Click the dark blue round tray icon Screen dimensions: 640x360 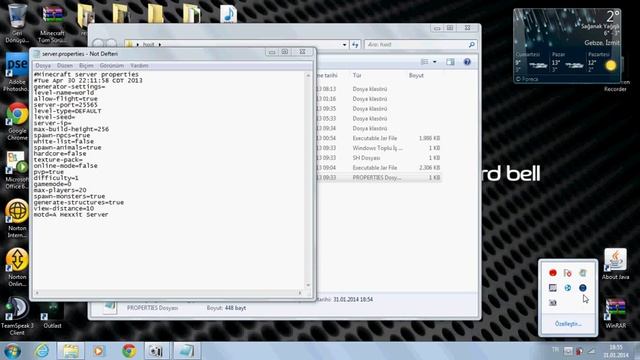582,288
